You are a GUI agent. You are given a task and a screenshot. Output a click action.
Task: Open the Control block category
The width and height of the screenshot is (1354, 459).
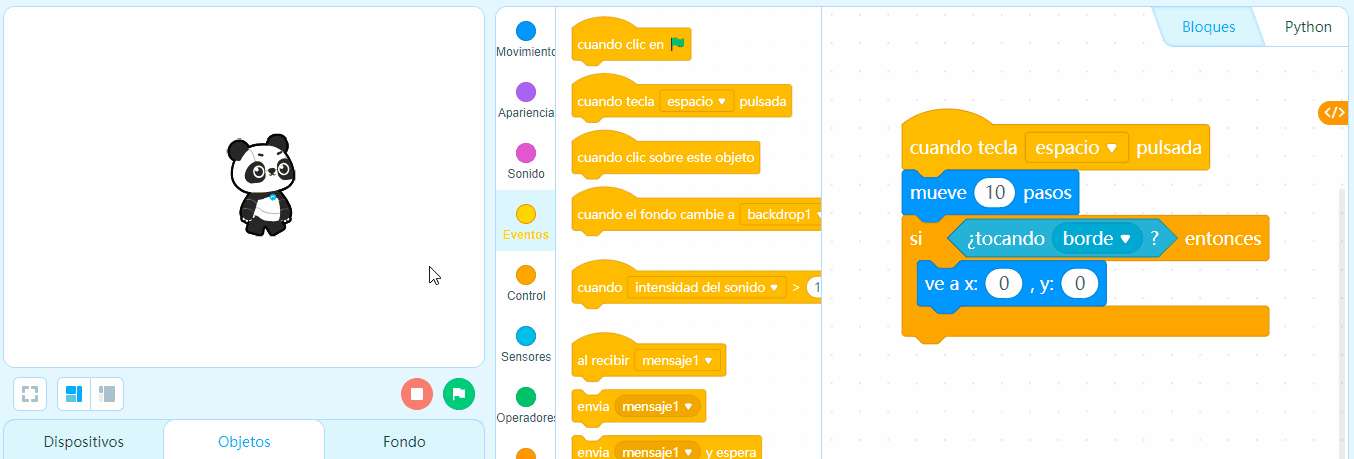click(x=525, y=283)
